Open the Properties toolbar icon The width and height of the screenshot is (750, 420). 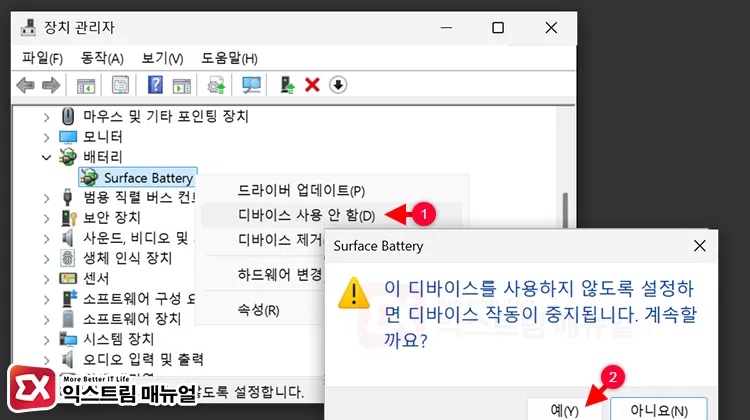(x=120, y=86)
